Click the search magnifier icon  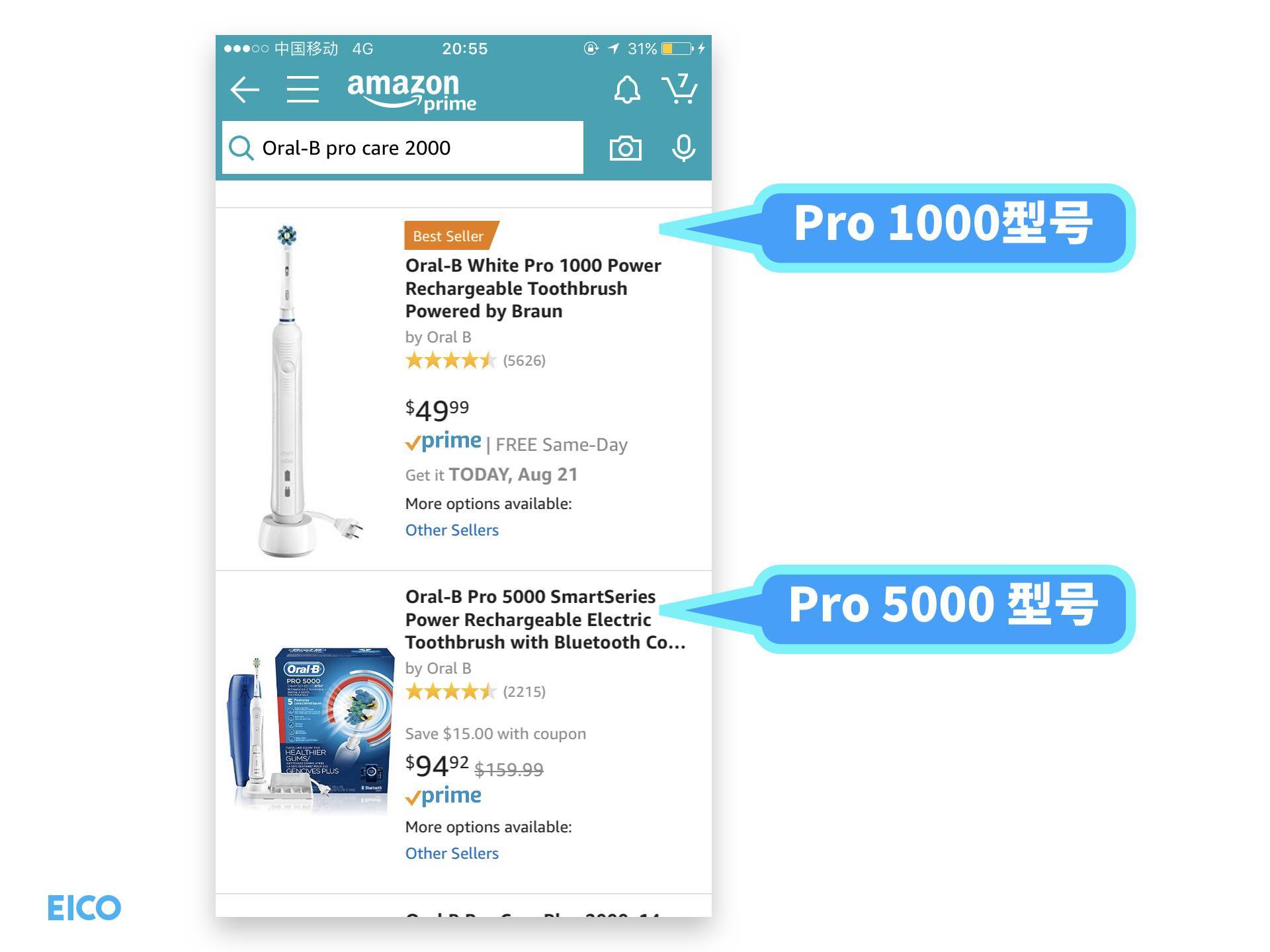click(x=241, y=148)
